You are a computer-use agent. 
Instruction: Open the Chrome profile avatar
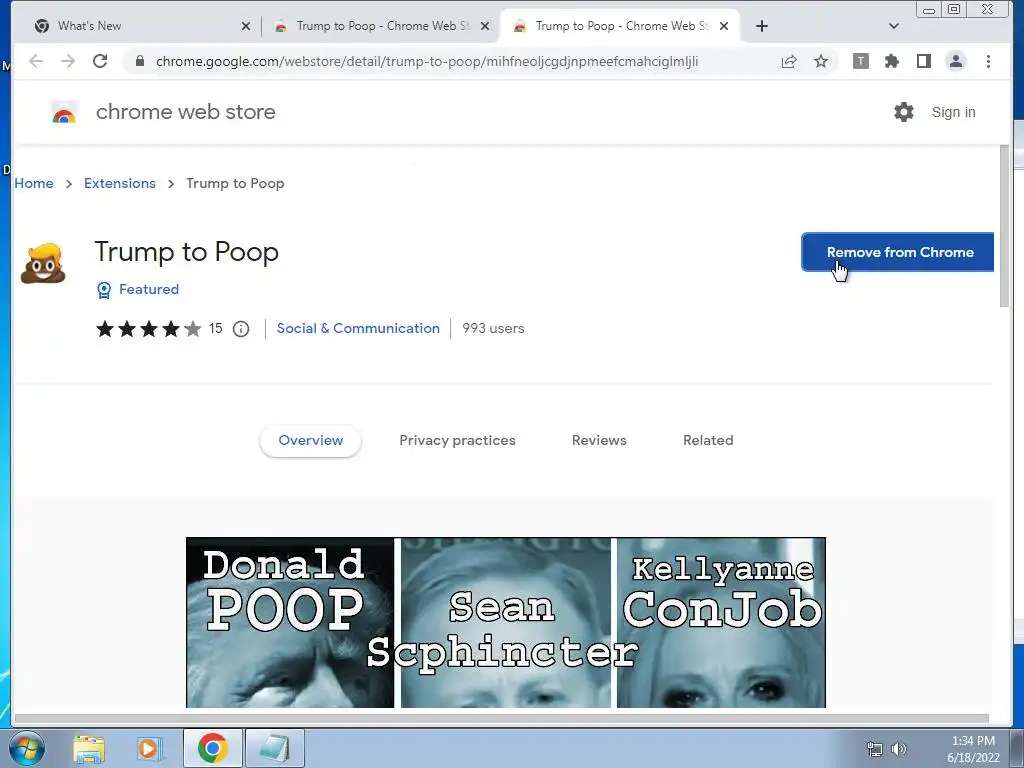[955, 61]
